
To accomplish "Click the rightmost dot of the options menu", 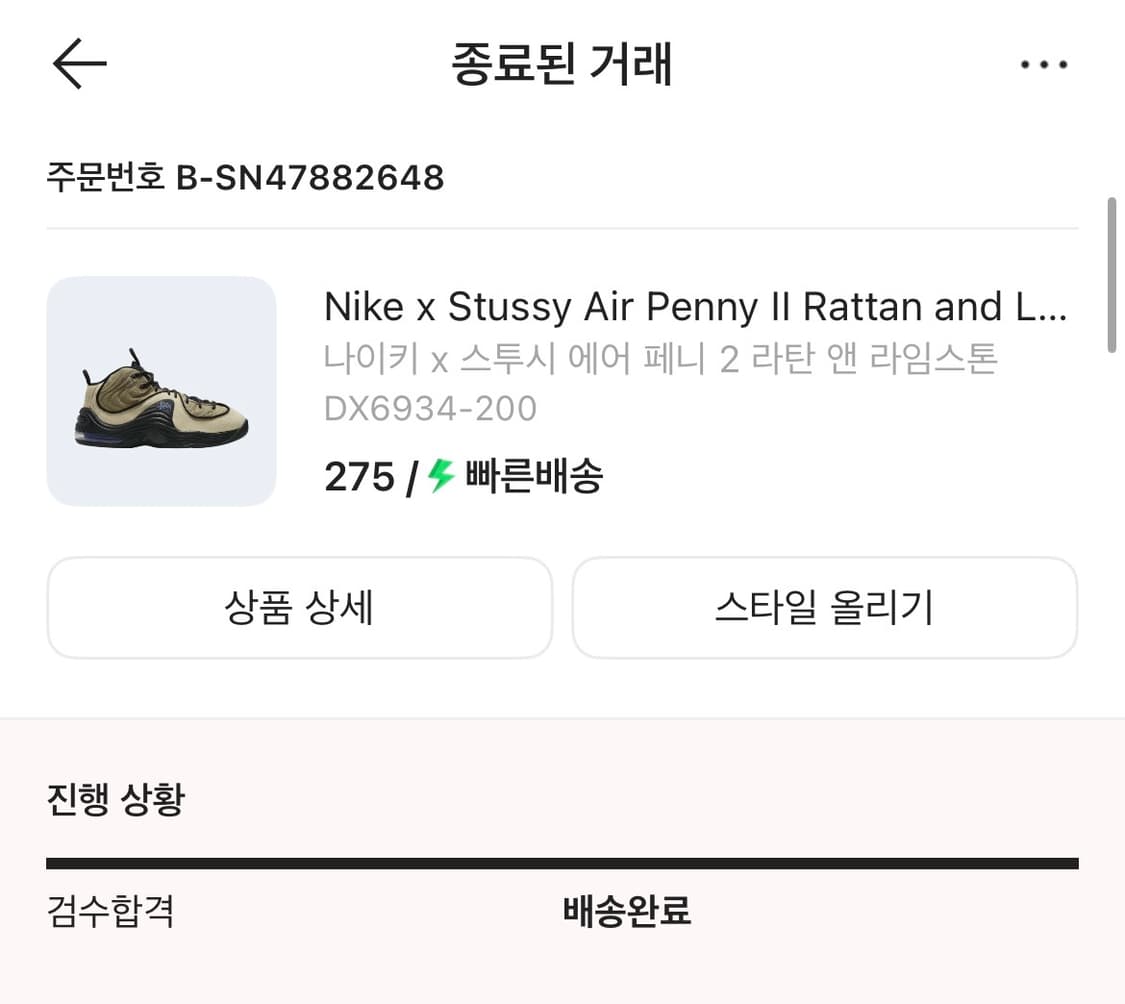I will pos(1067,64).
